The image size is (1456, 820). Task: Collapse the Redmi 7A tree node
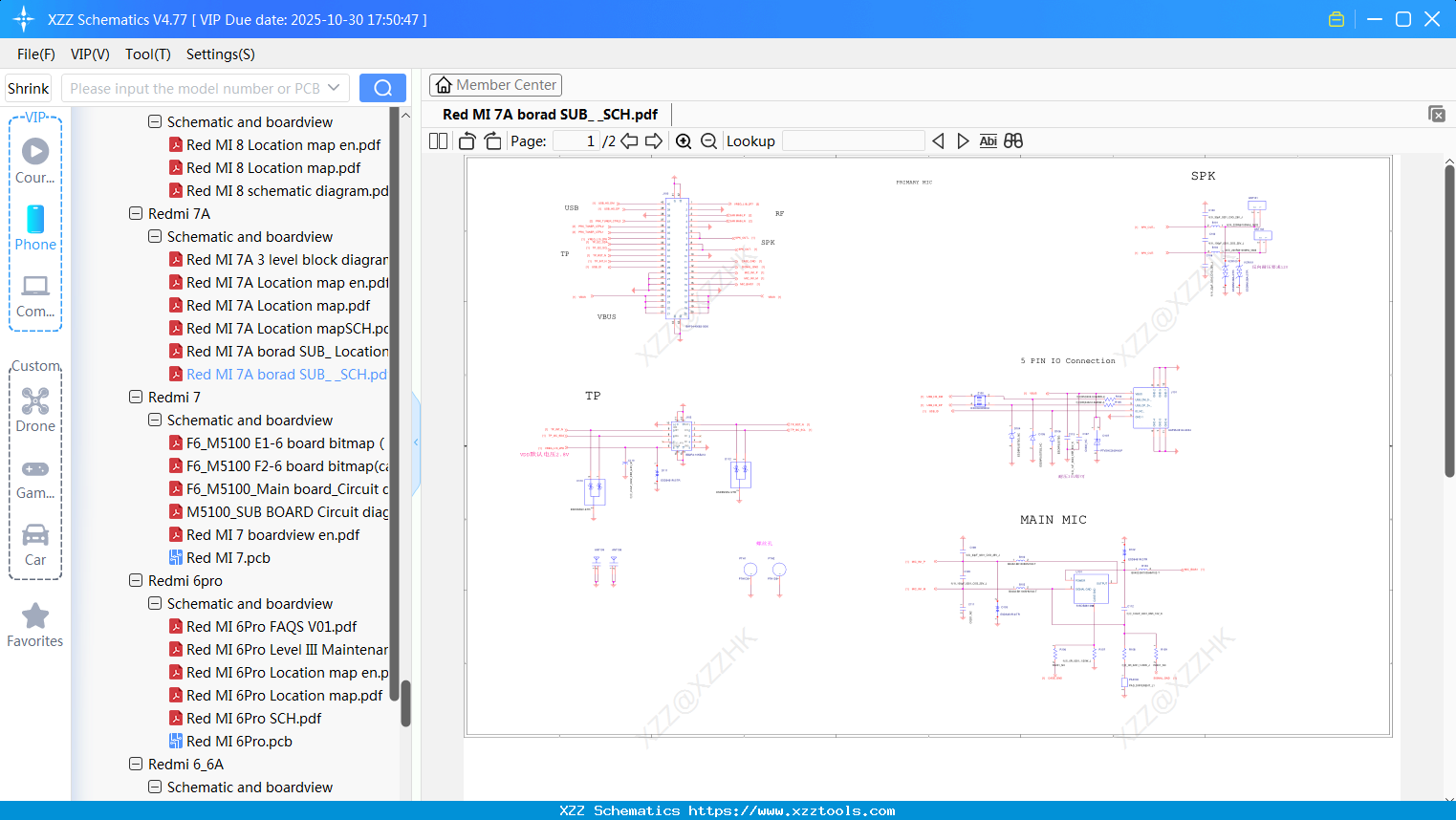(136, 214)
